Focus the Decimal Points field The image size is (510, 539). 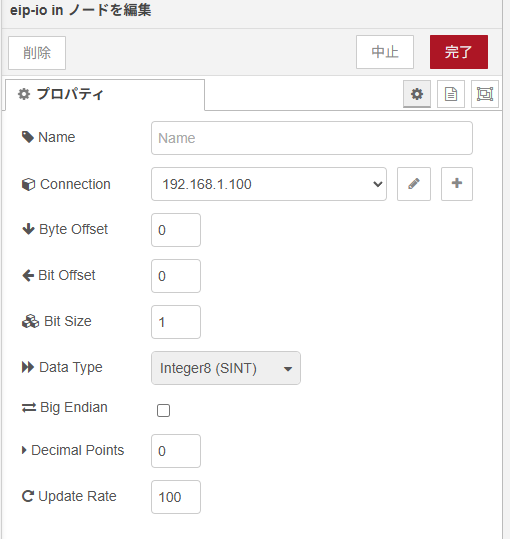click(x=176, y=451)
